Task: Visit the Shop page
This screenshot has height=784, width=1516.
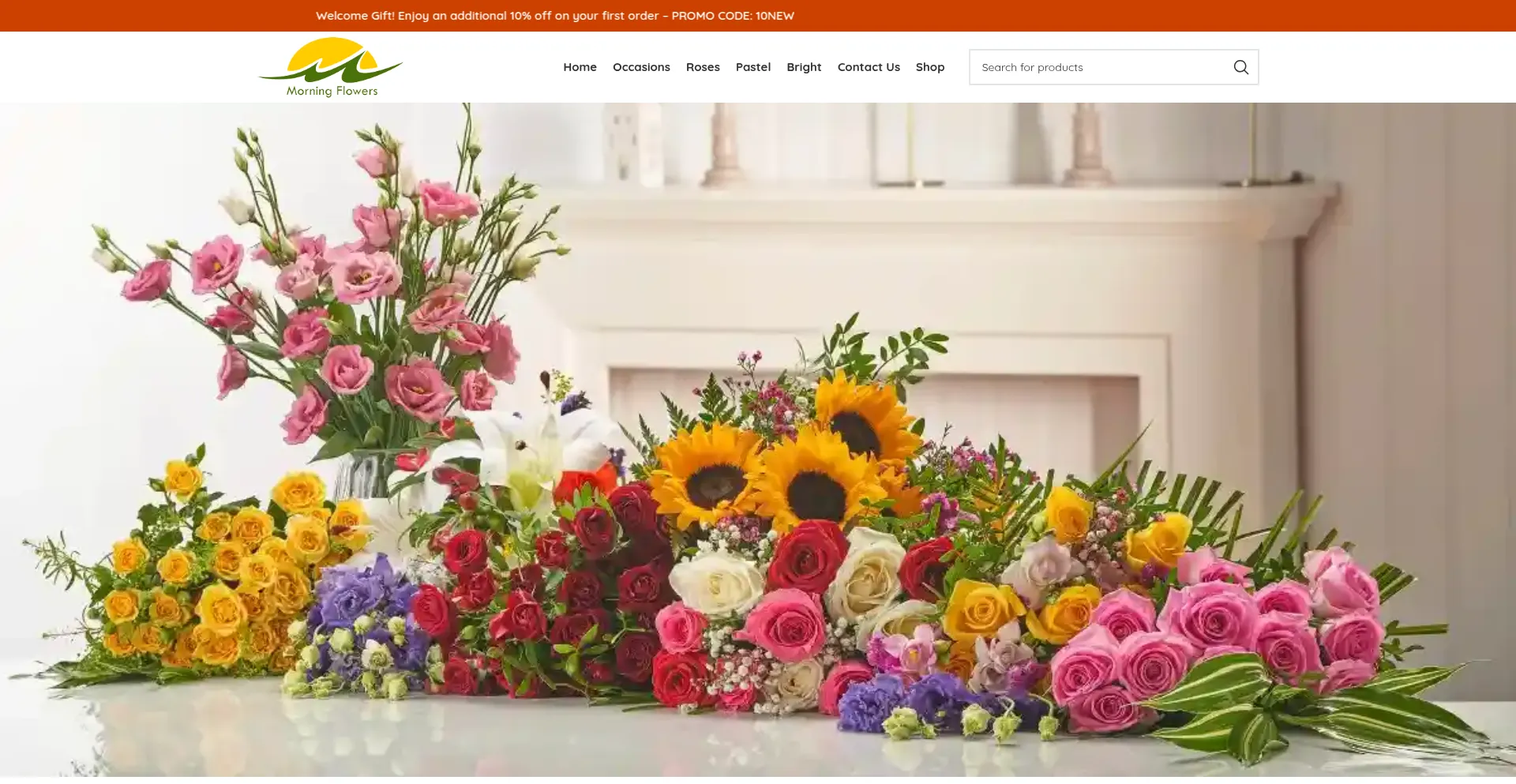Action: pyautogui.click(x=929, y=67)
